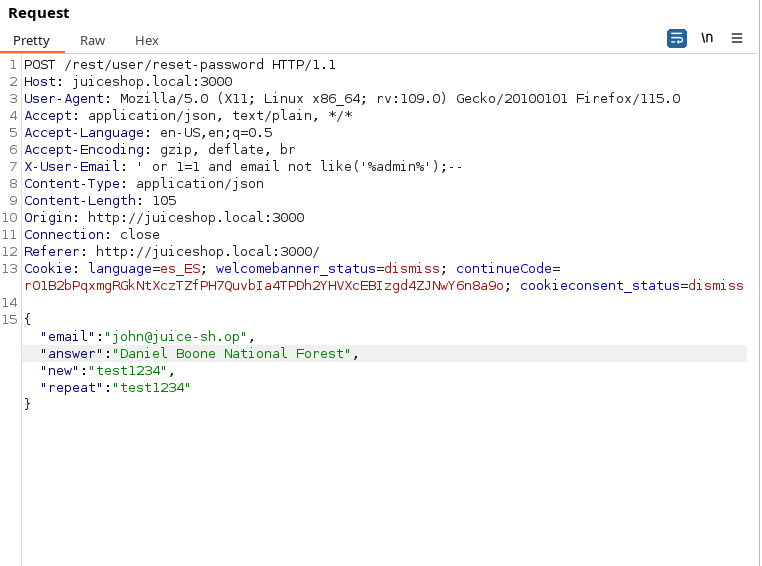Click the opening brace of JSON body

tap(27, 319)
